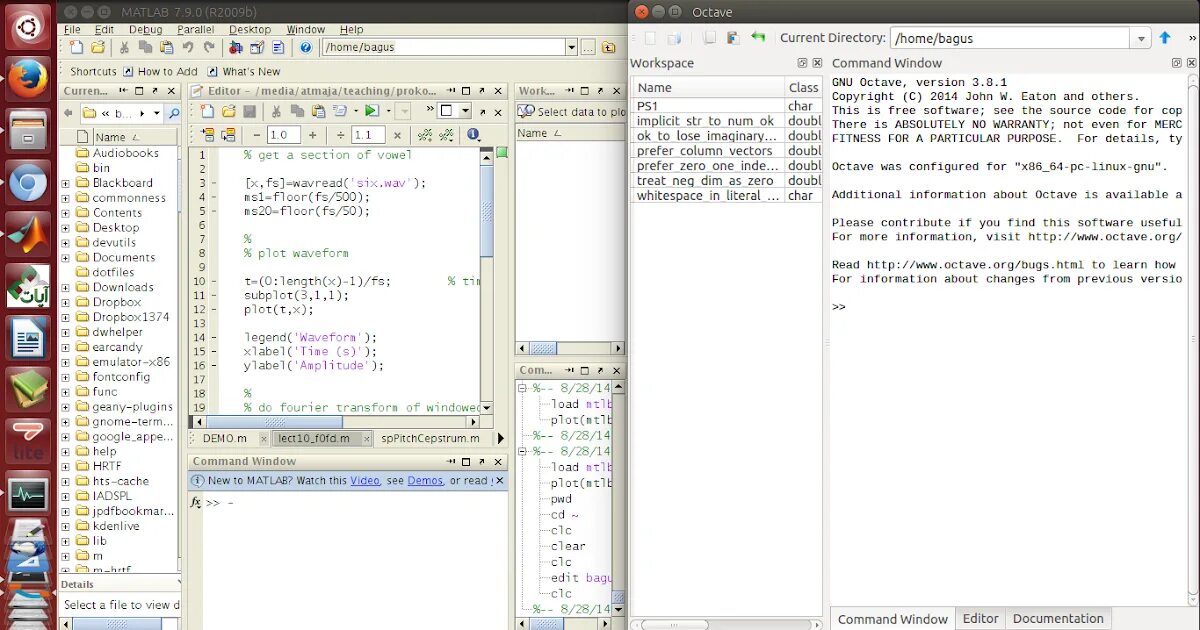
Task: Click increment plus button beside 1.0 field
Action: pos(312,135)
